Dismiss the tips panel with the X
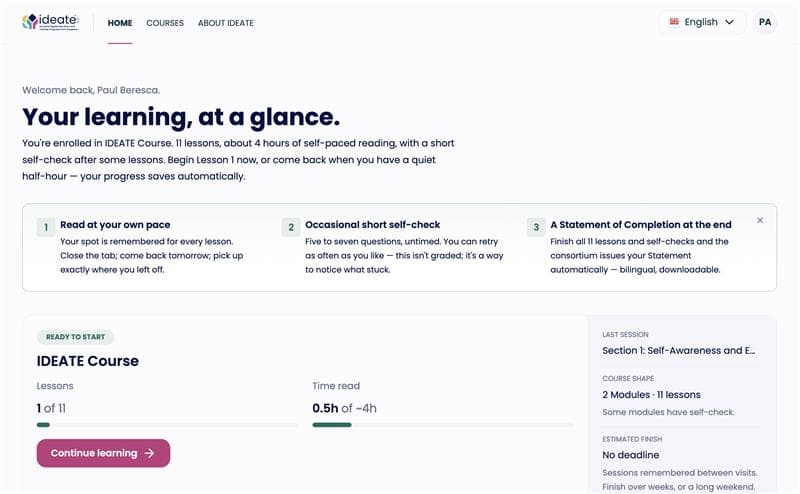The width and height of the screenshot is (800, 494). coord(760,220)
